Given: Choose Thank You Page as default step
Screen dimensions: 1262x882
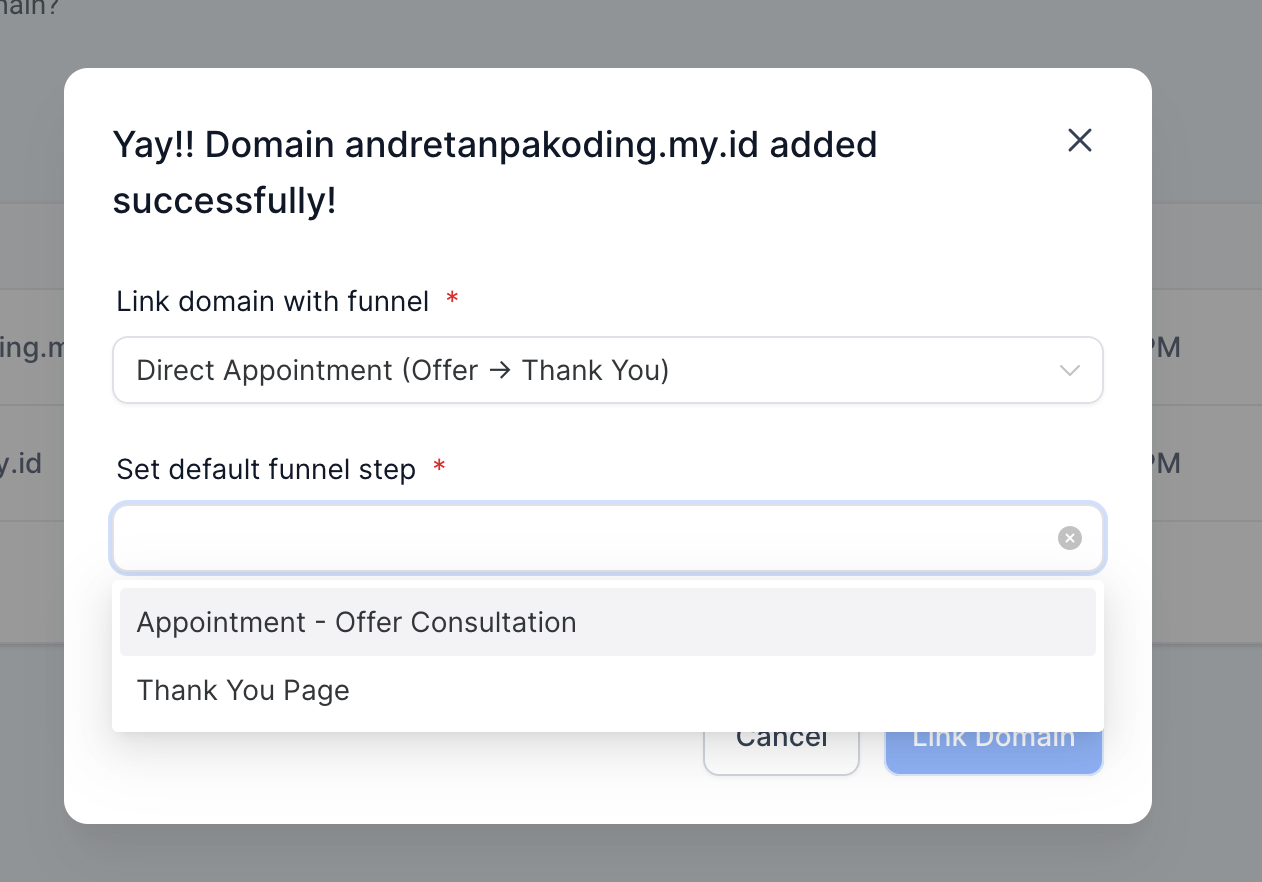Looking at the screenshot, I should [x=243, y=690].
